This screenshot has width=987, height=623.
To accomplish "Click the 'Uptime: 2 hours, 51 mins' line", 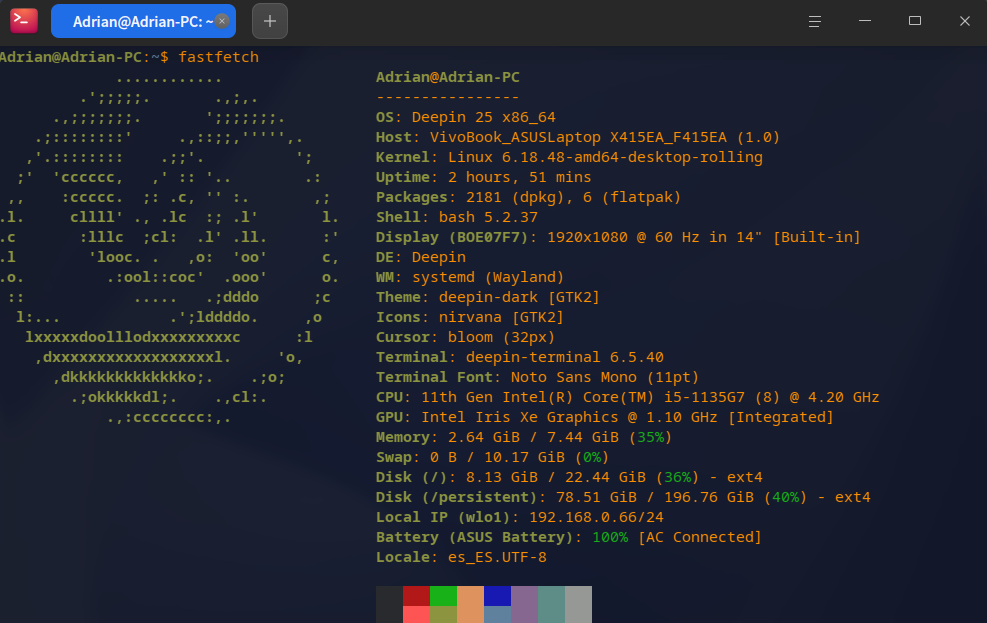I will pyautogui.click(x=483, y=177).
